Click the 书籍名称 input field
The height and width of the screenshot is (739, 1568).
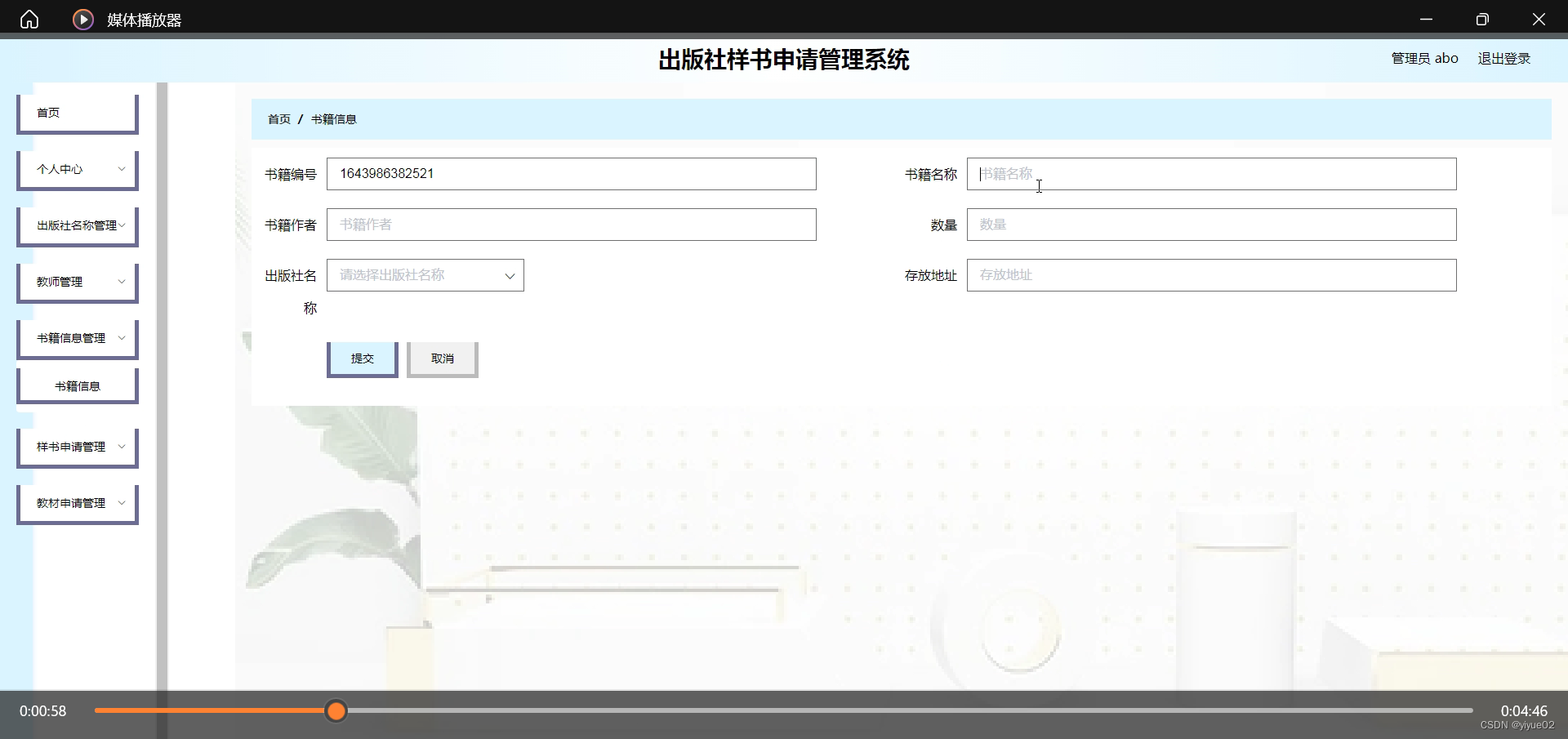(x=1211, y=174)
